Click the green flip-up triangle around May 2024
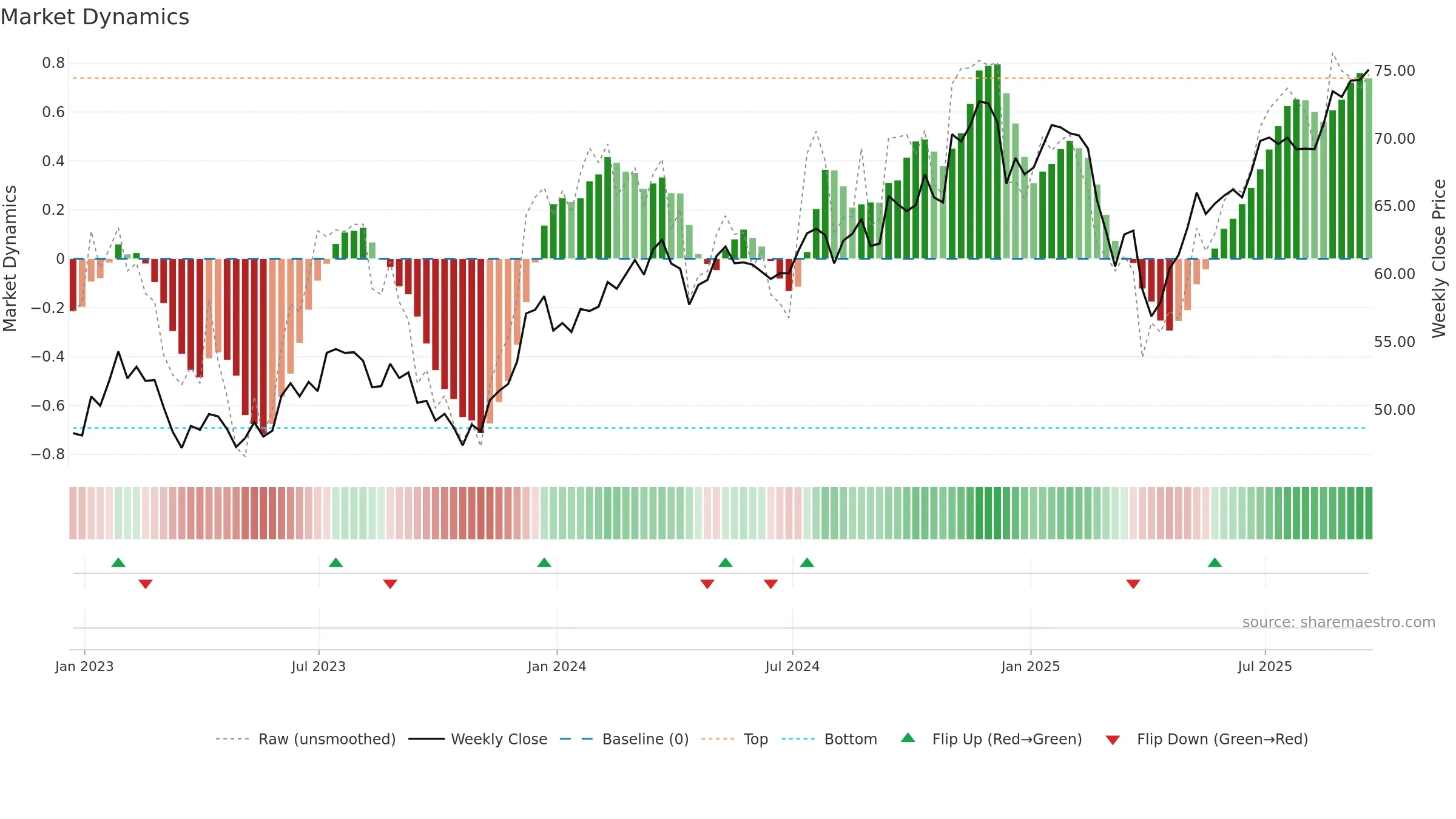 [726, 563]
